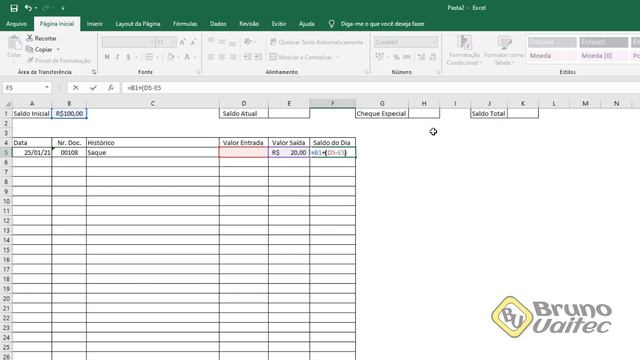Click the align right icon
The image size is (640, 360).
coord(232,57)
